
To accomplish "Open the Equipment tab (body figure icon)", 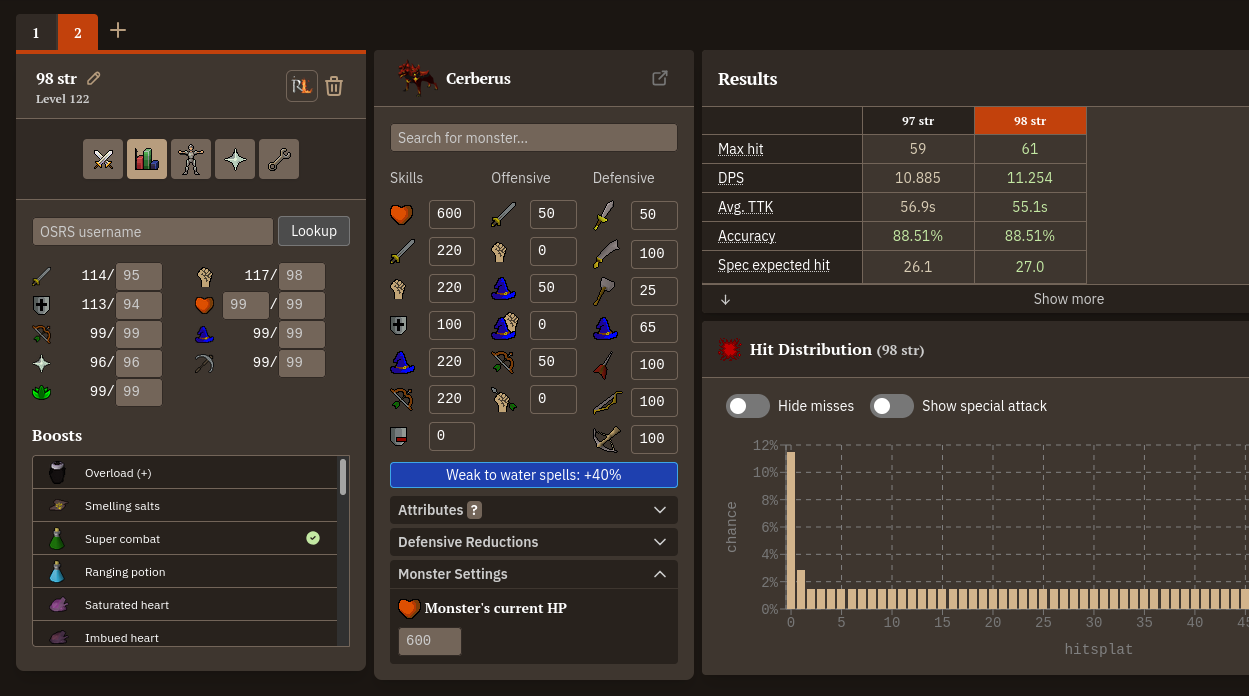I will click(191, 159).
